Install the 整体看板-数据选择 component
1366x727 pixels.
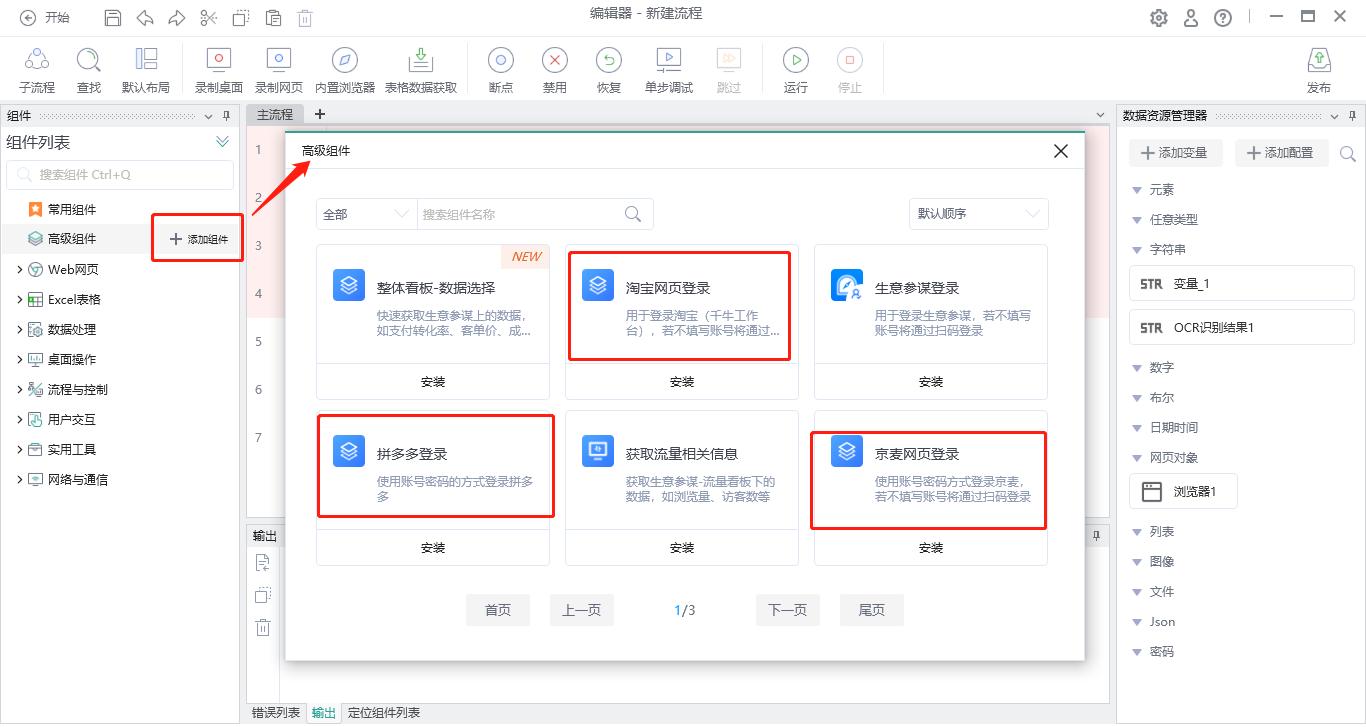click(433, 382)
